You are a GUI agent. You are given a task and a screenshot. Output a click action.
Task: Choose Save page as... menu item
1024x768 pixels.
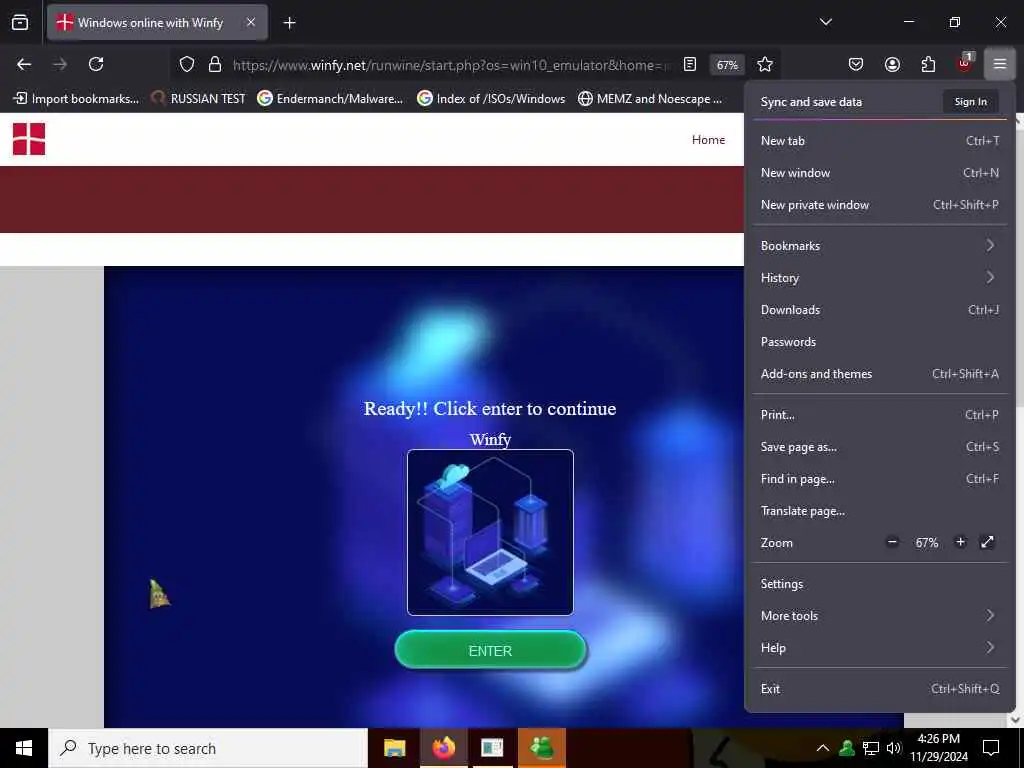pos(880,447)
